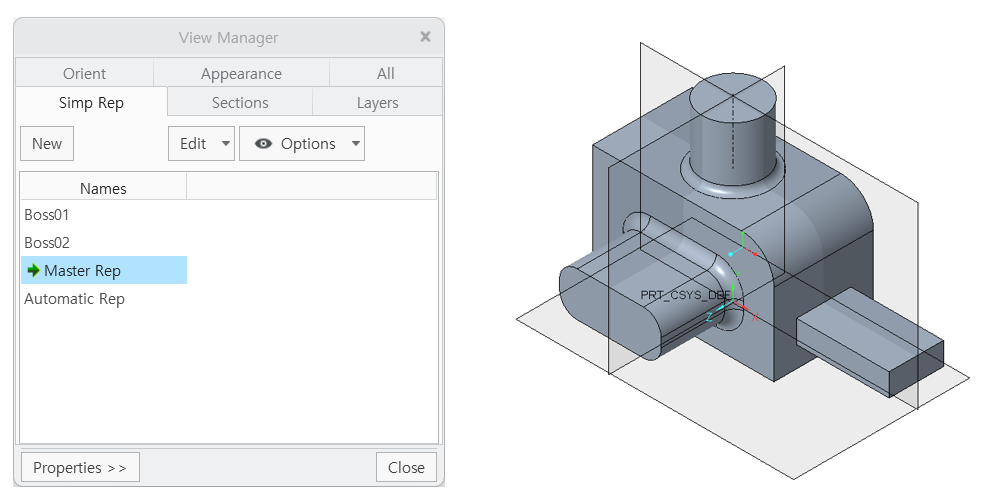Click the eye icon in Options

pyautogui.click(x=263, y=144)
